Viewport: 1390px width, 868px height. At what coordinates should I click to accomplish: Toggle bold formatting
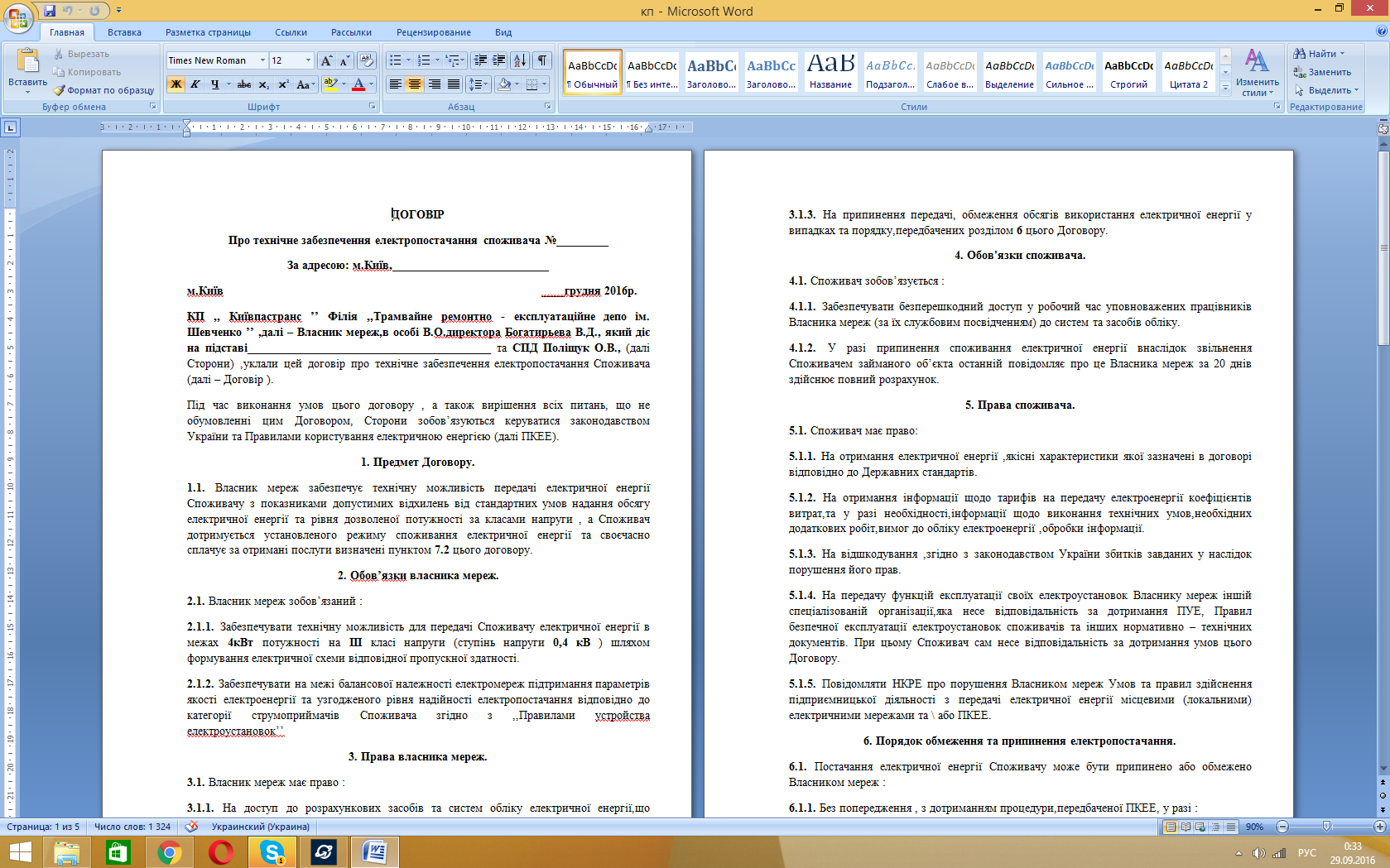[176, 84]
